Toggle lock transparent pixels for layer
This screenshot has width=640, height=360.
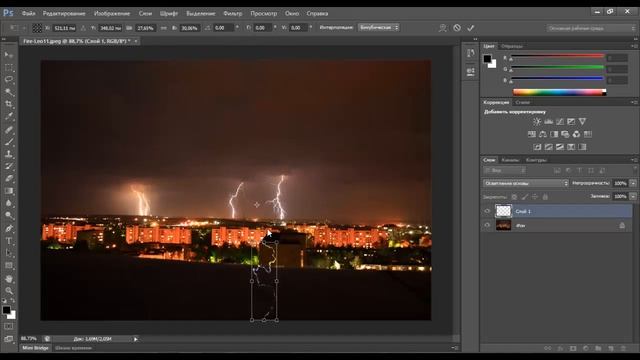[x=514, y=197]
